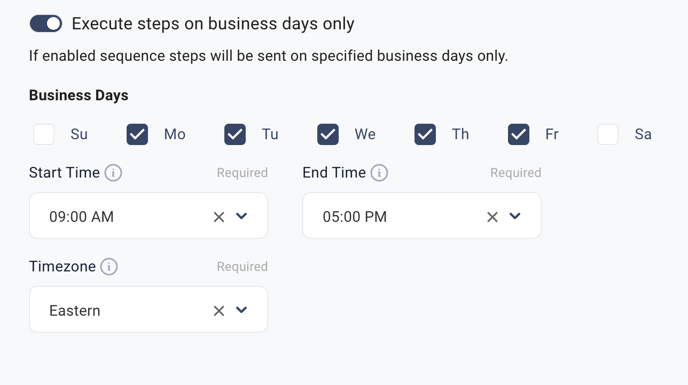Expand the End Time dropdown arrow

[515, 216]
